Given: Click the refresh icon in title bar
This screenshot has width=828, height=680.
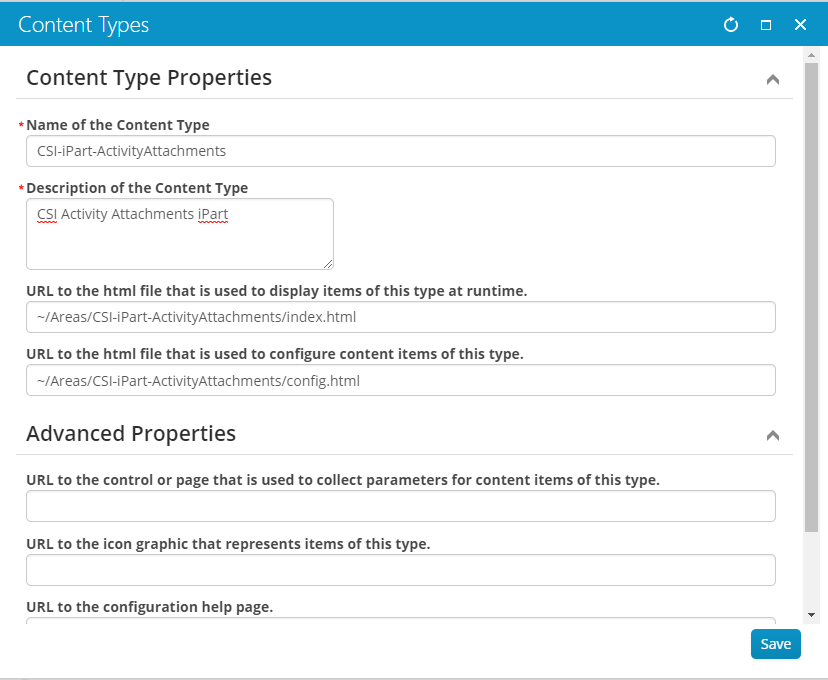Looking at the screenshot, I should [x=731, y=25].
